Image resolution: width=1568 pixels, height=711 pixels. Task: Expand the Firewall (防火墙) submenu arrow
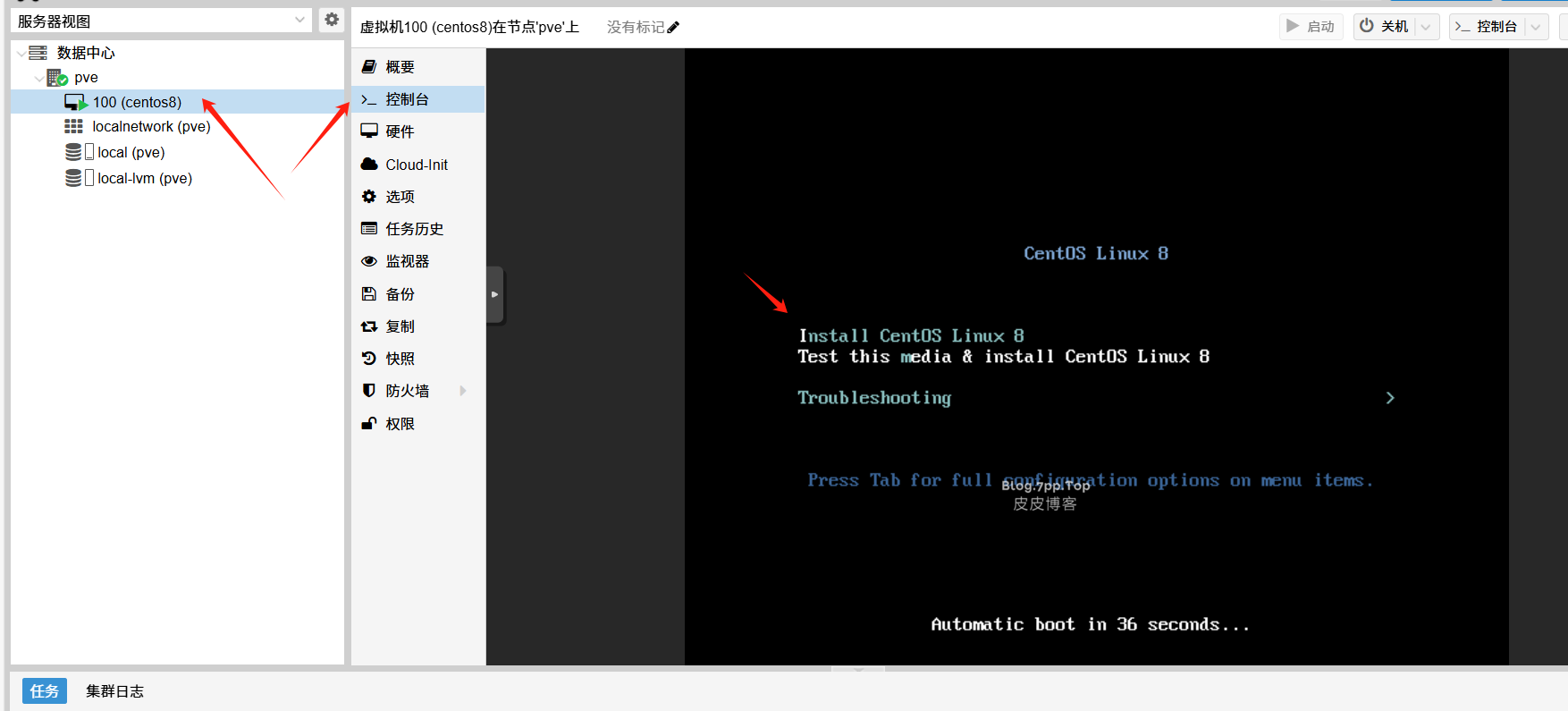(463, 391)
